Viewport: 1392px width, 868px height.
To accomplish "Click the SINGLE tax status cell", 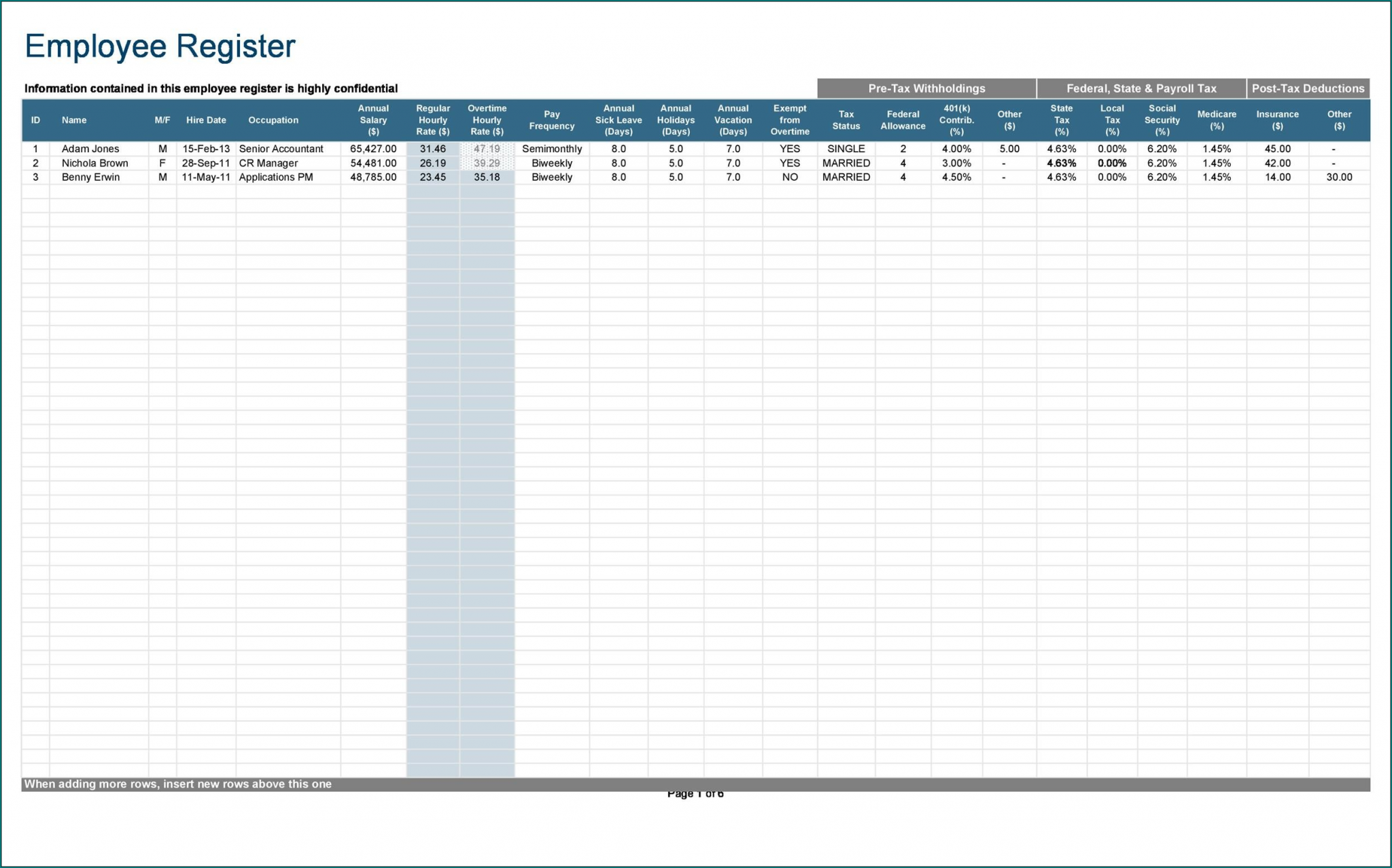I will 846,148.
